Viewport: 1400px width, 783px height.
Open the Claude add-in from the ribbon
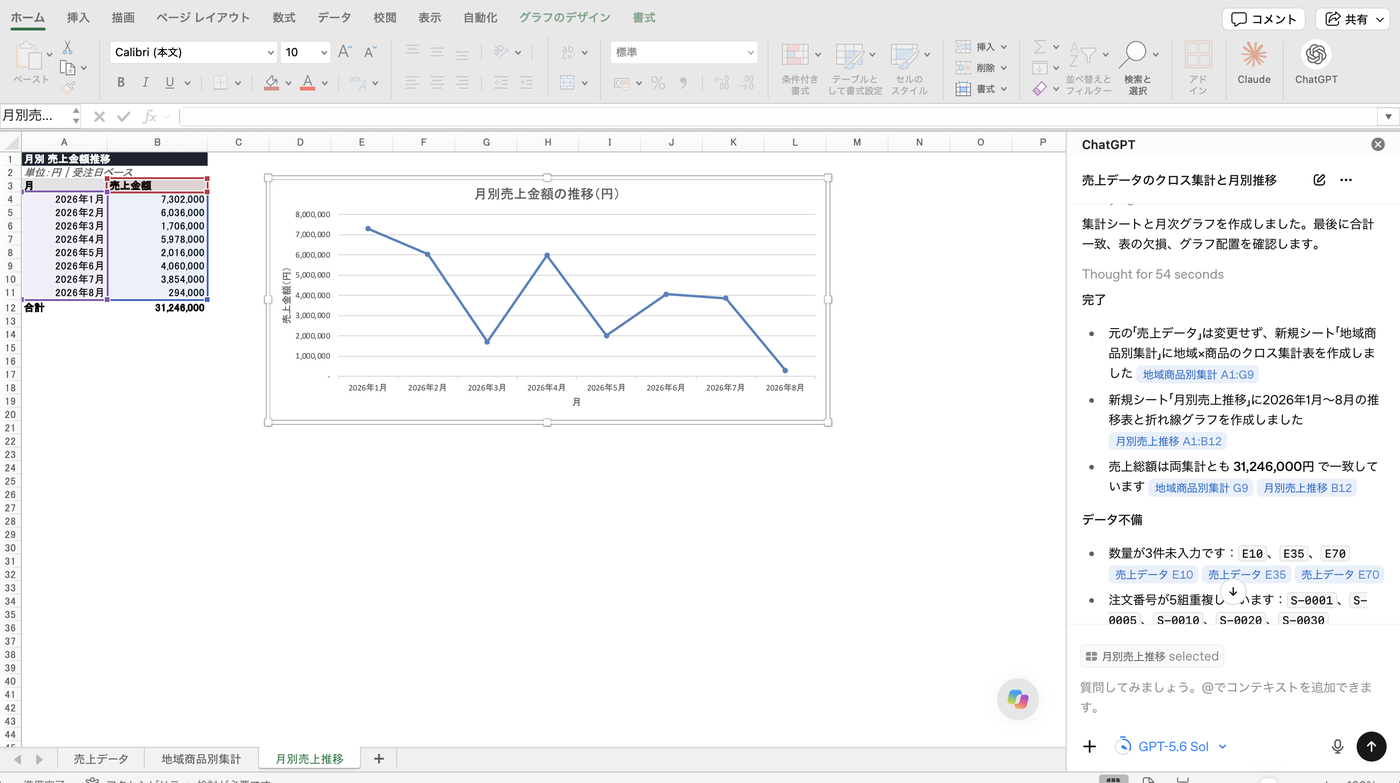point(1253,62)
